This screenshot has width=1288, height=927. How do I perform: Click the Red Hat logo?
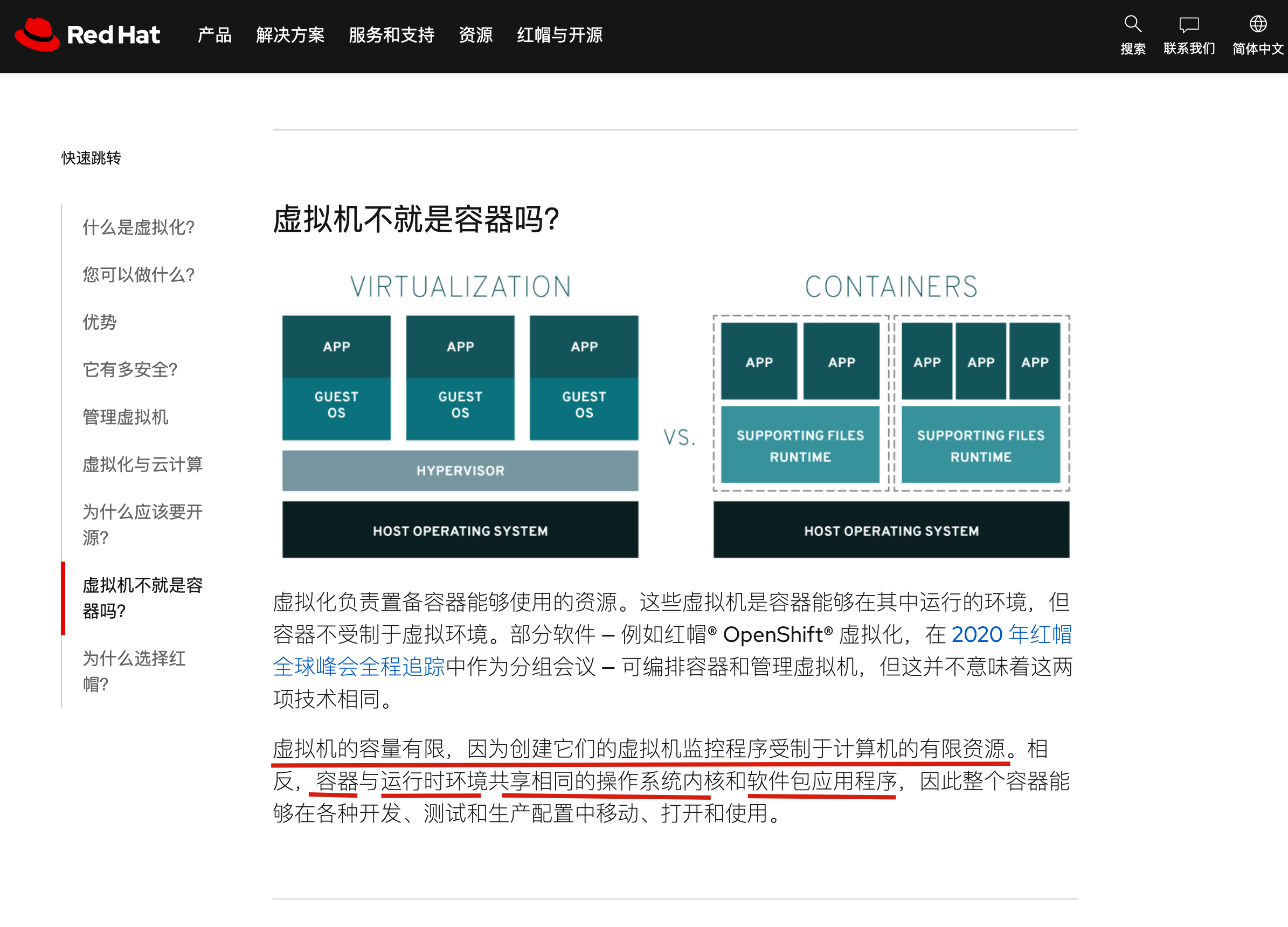87,34
